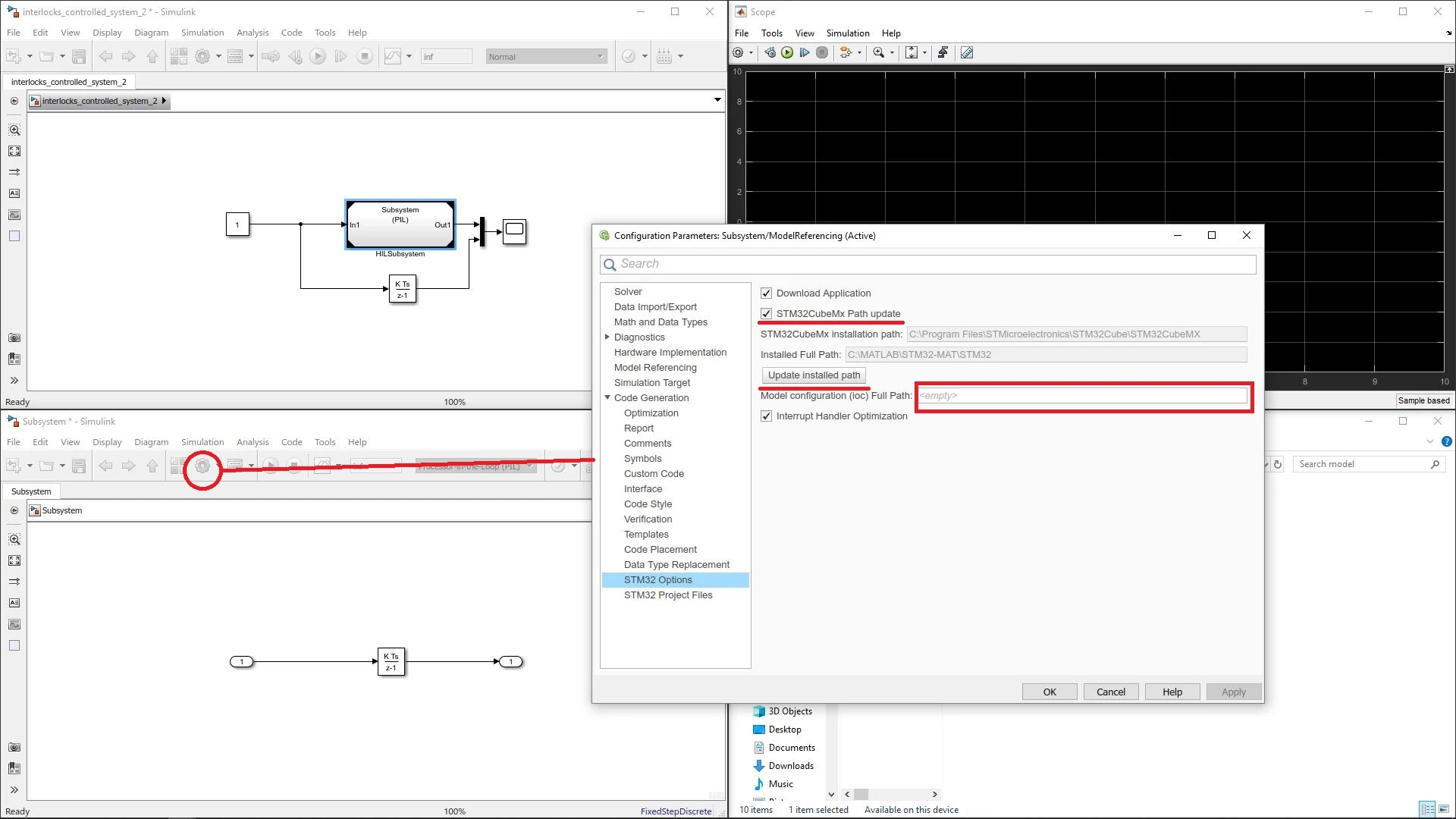Click the Scope zoom magnifier icon
1456x819 pixels.
(x=878, y=52)
